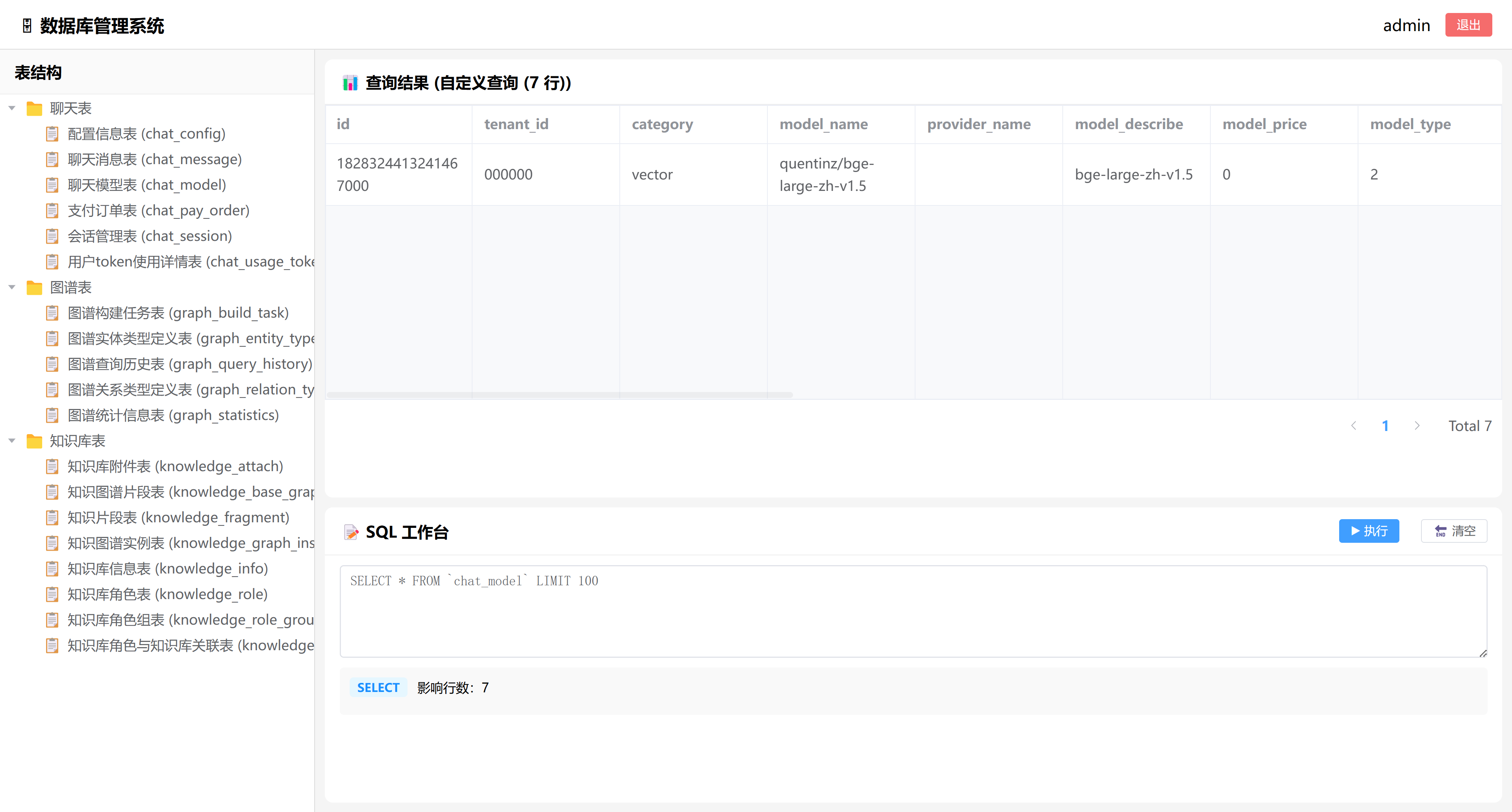The width and height of the screenshot is (1512, 812).
Task: Click the chat_model table clipboard icon
Action: [52, 185]
